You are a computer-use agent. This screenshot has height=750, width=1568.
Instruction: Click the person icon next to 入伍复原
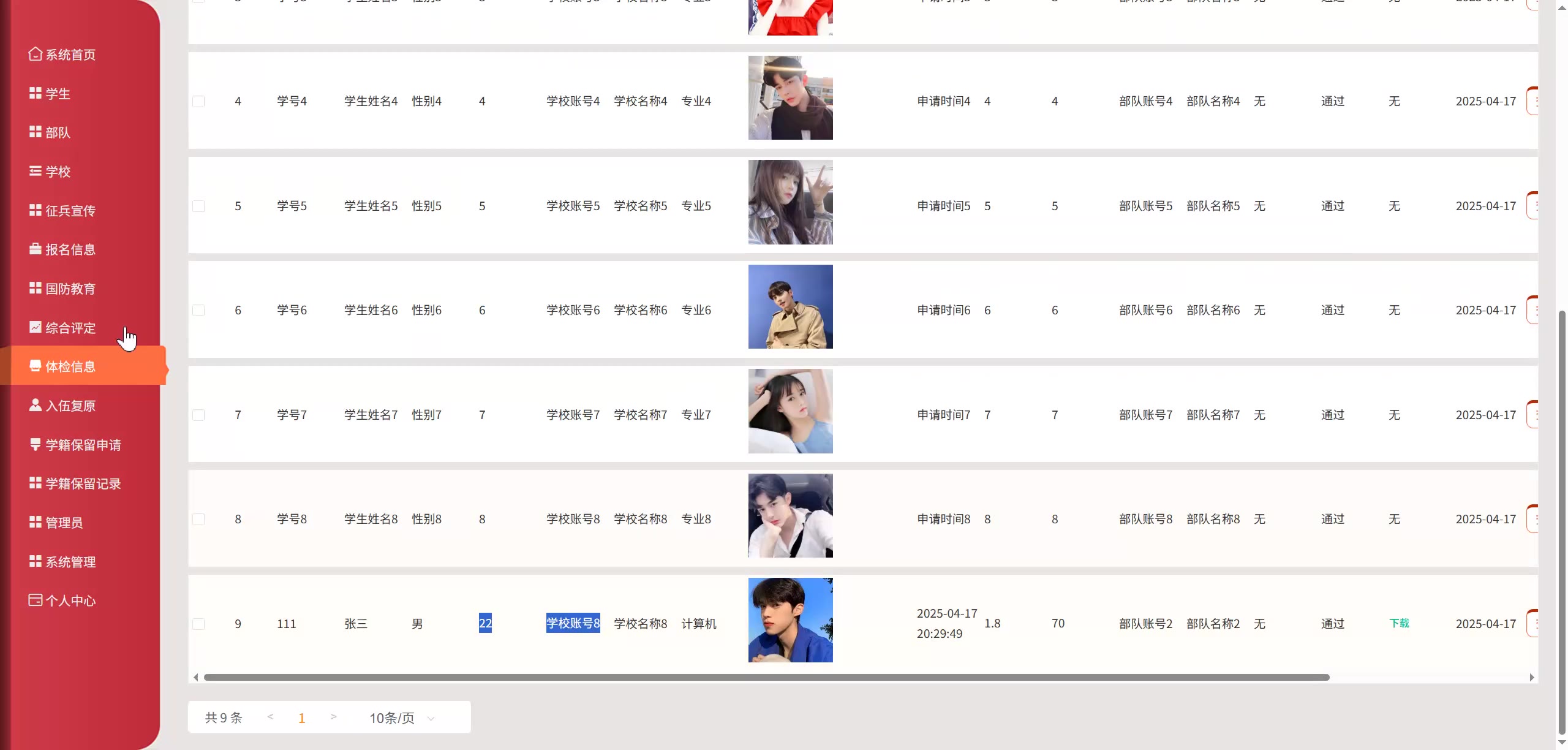(35, 405)
